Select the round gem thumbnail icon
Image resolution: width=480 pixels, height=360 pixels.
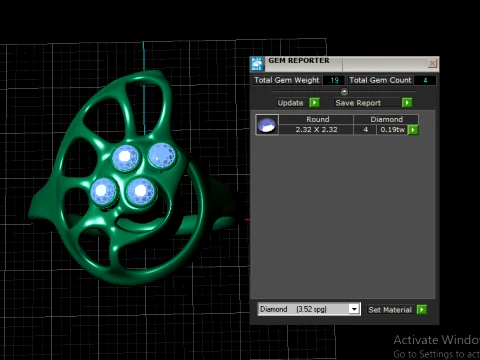(x=267, y=125)
